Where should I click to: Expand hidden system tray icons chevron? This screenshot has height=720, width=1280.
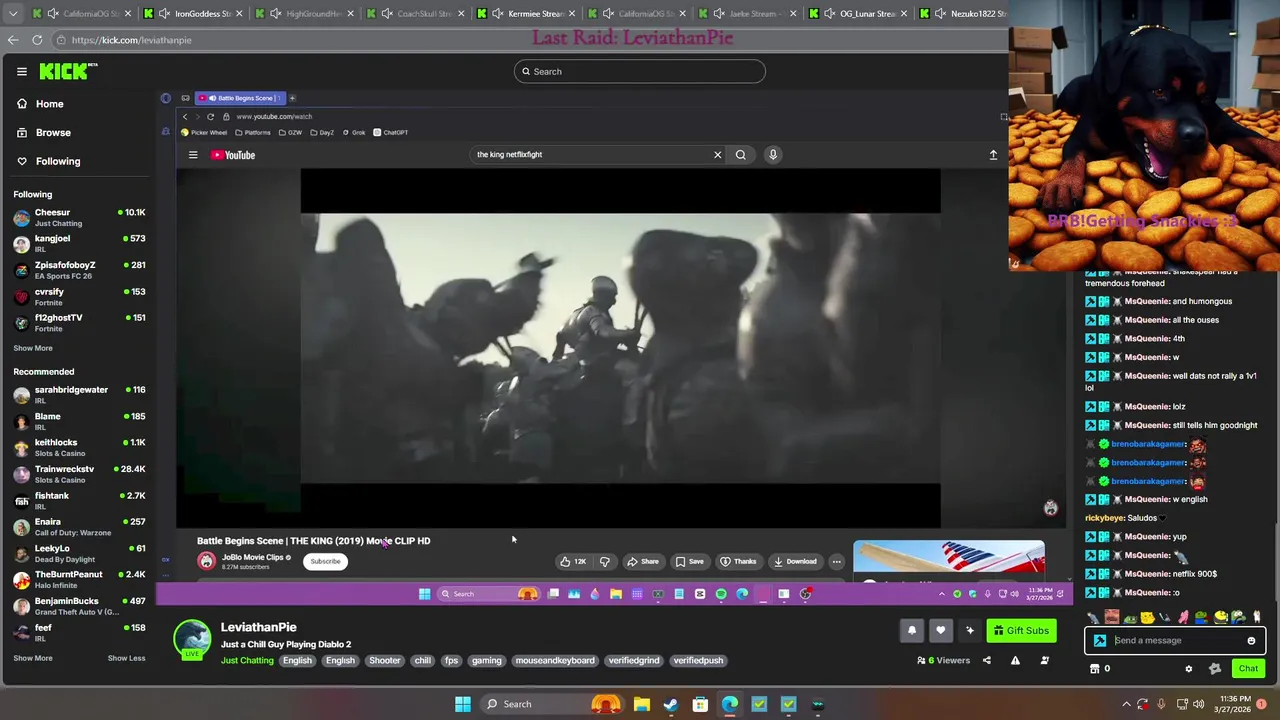click(1126, 704)
